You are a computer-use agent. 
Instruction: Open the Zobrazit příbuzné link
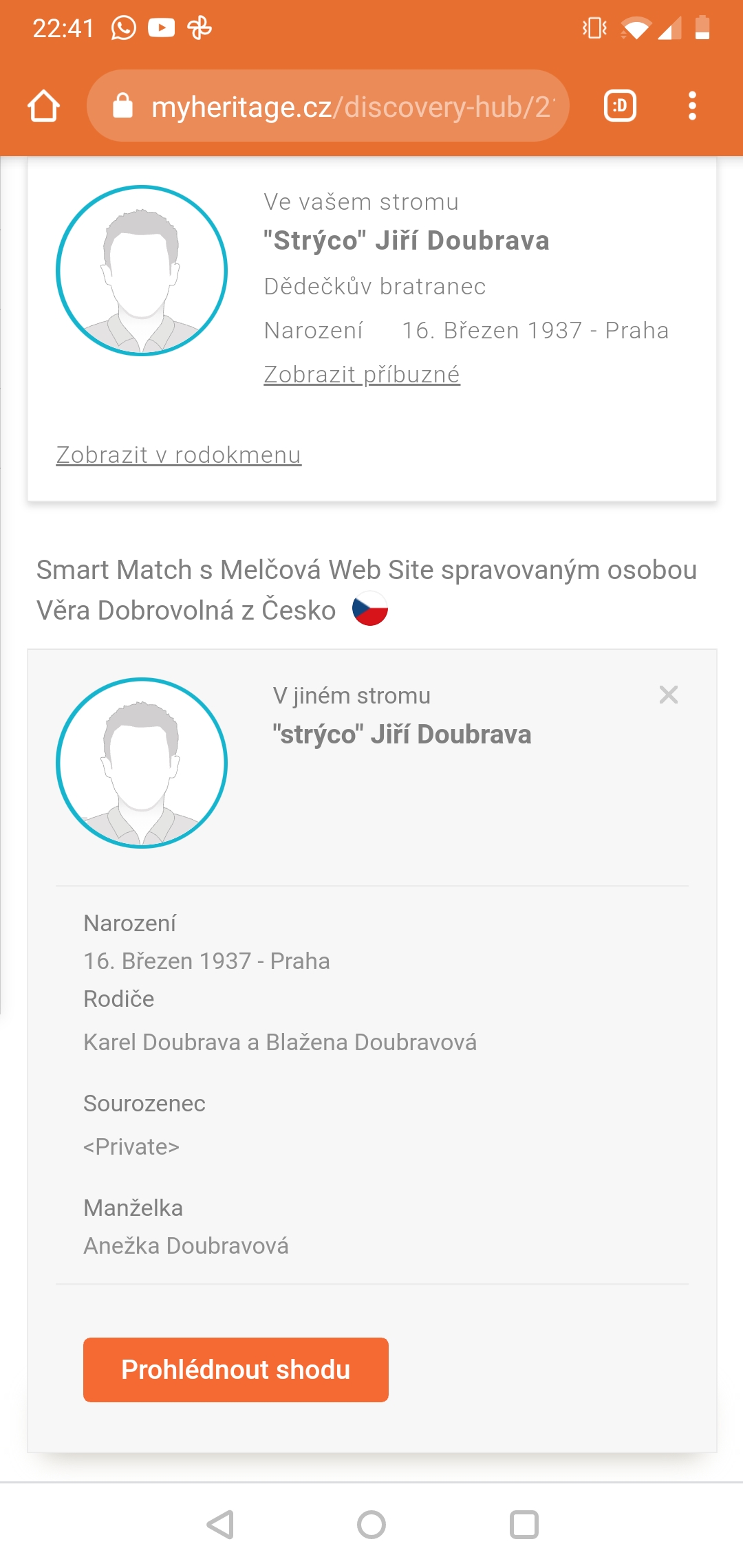[x=362, y=375]
